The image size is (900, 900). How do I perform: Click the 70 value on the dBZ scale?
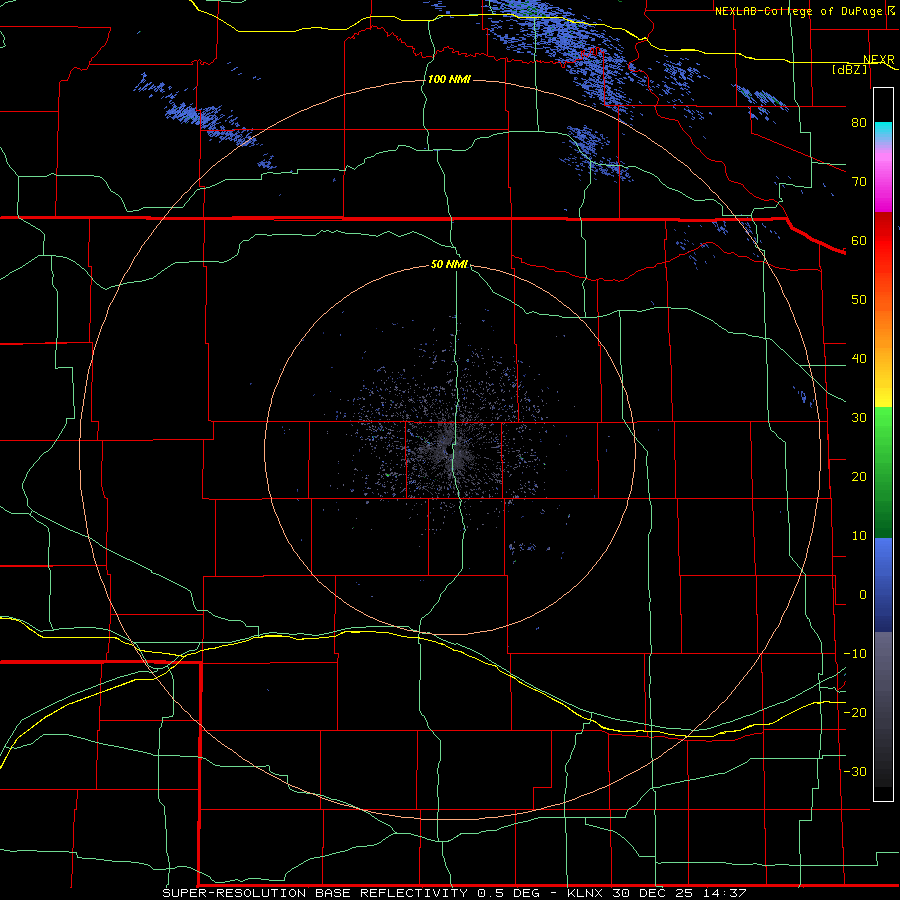[859, 182]
